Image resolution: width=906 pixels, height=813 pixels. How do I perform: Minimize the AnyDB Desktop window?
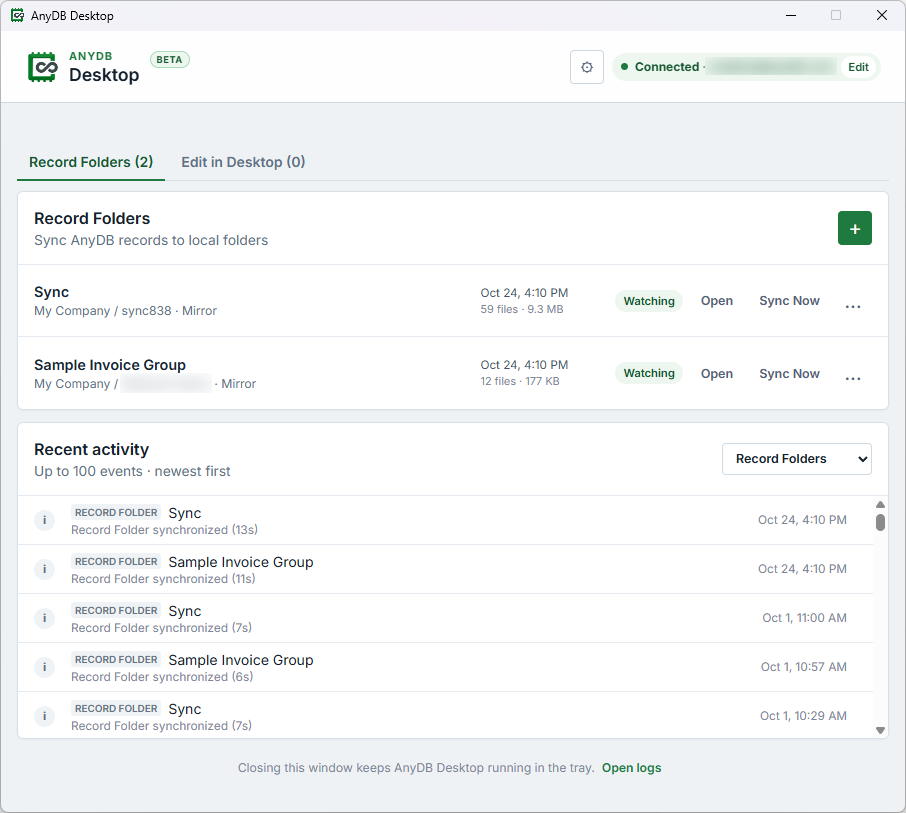(x=791, y=16)
